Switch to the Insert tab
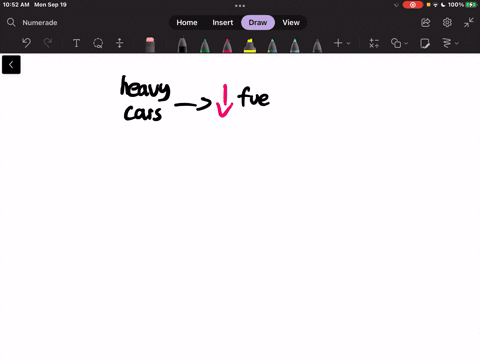Image resolution: width=480 pixels, height=360 pixels. 223,22
